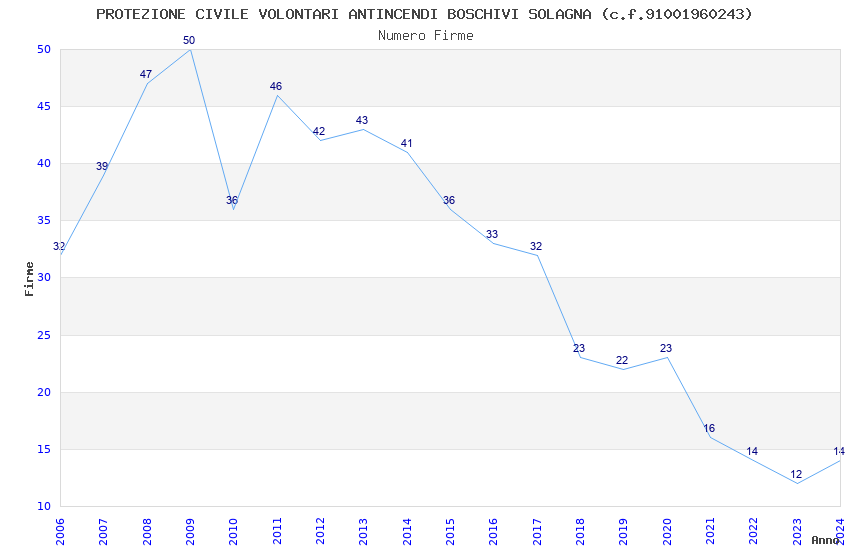The image size is (850, 550).
Task: Click the 2013 x-axis year label
Action: click(363, 532)
